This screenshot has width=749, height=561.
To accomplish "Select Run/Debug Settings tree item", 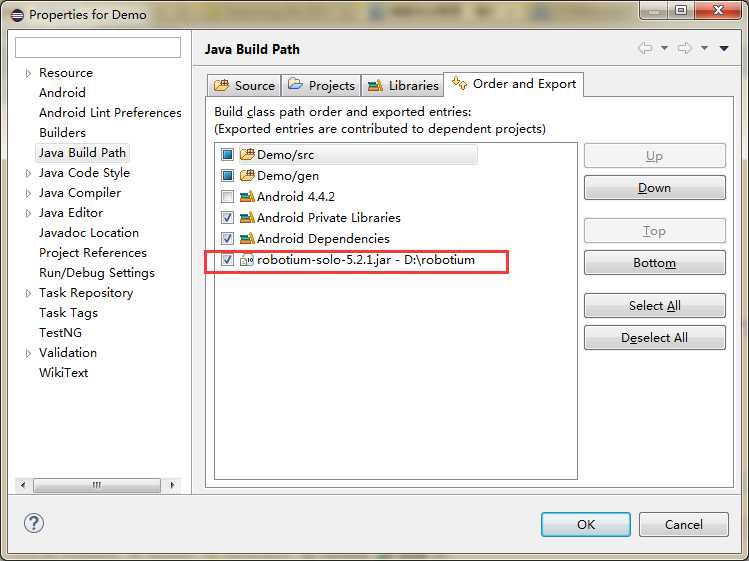I will coord(97,273).
